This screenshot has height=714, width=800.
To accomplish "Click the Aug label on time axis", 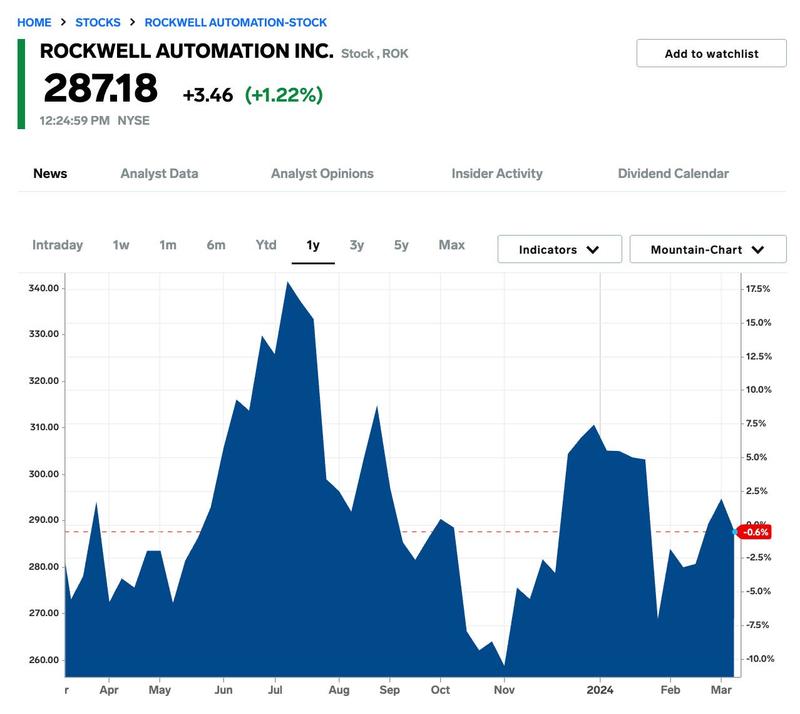I will point(339,690).
